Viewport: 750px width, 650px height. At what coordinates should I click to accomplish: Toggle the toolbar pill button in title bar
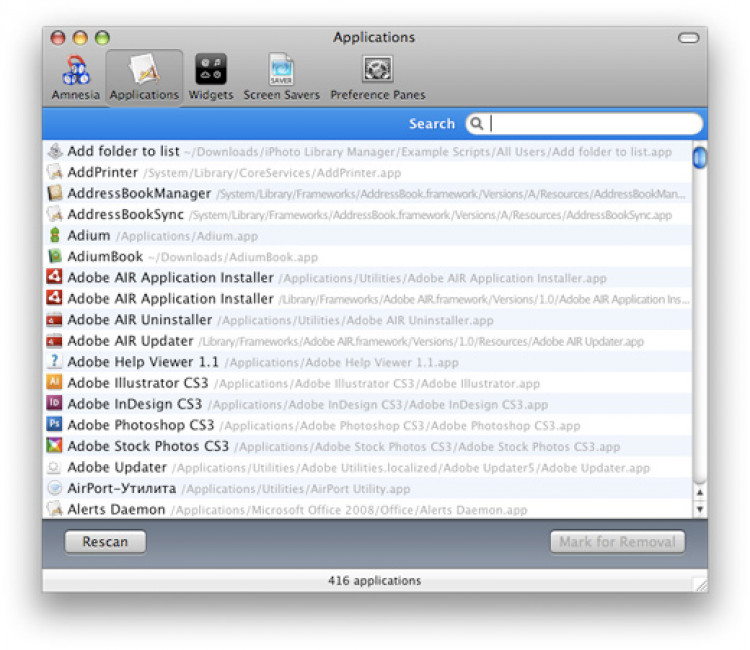(688, 38)
